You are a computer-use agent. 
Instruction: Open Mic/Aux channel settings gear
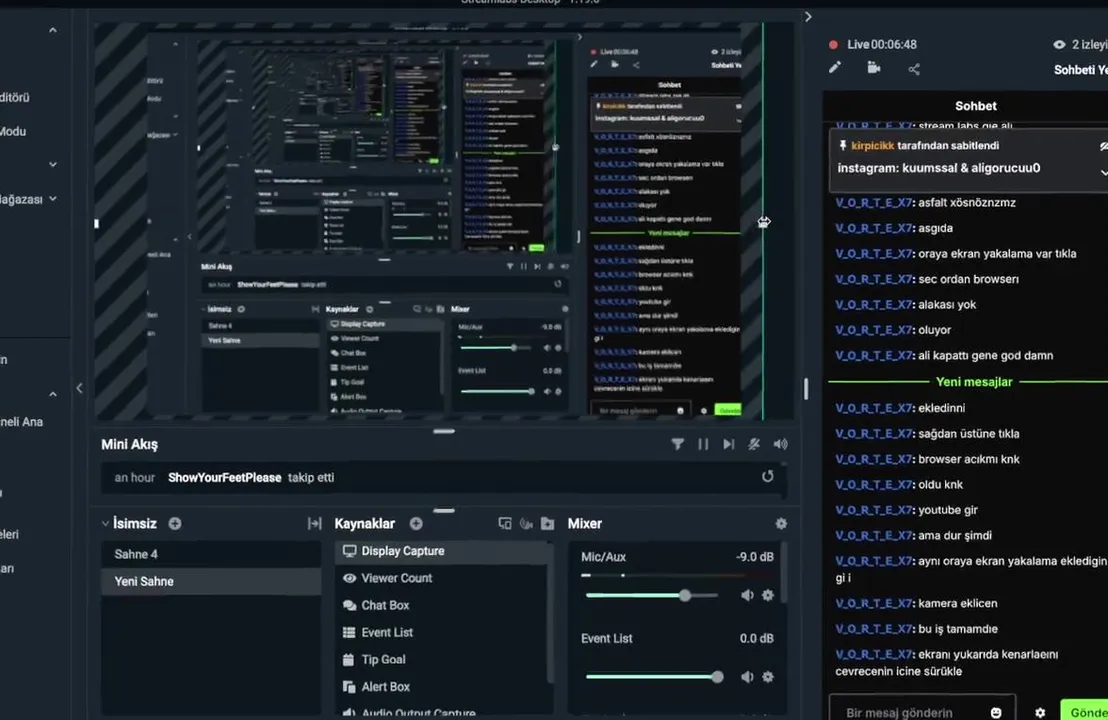click(768, 595)
